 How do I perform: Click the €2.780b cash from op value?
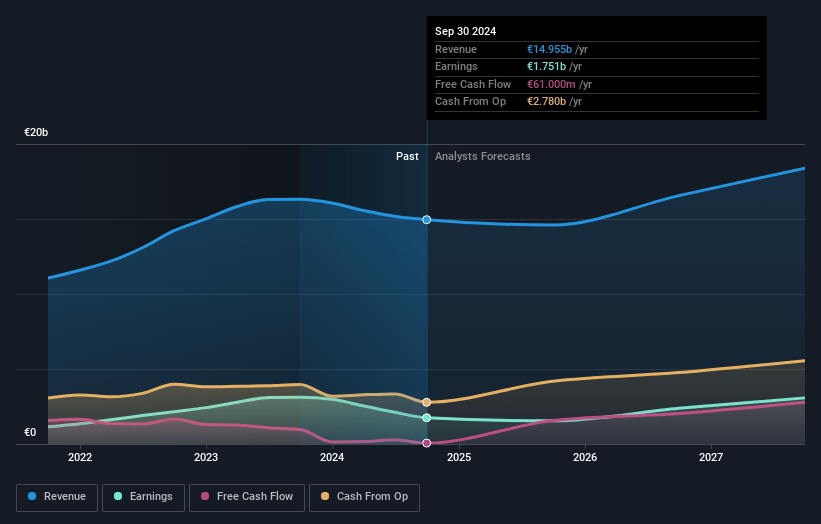point(546,102)
